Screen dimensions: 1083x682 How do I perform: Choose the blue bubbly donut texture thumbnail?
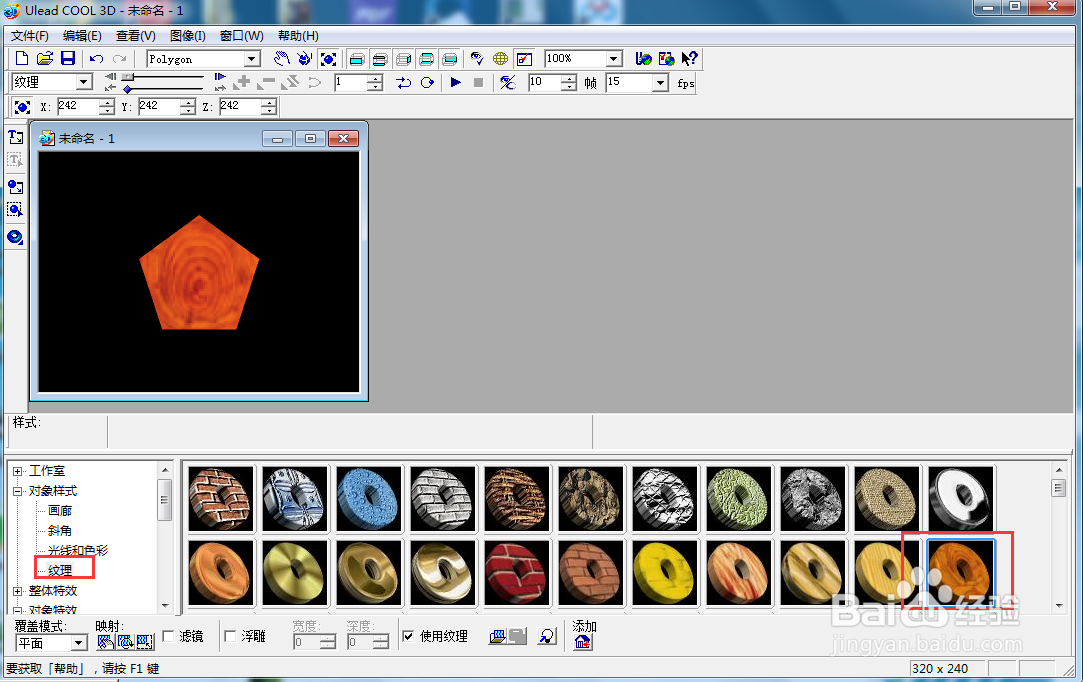369,499
